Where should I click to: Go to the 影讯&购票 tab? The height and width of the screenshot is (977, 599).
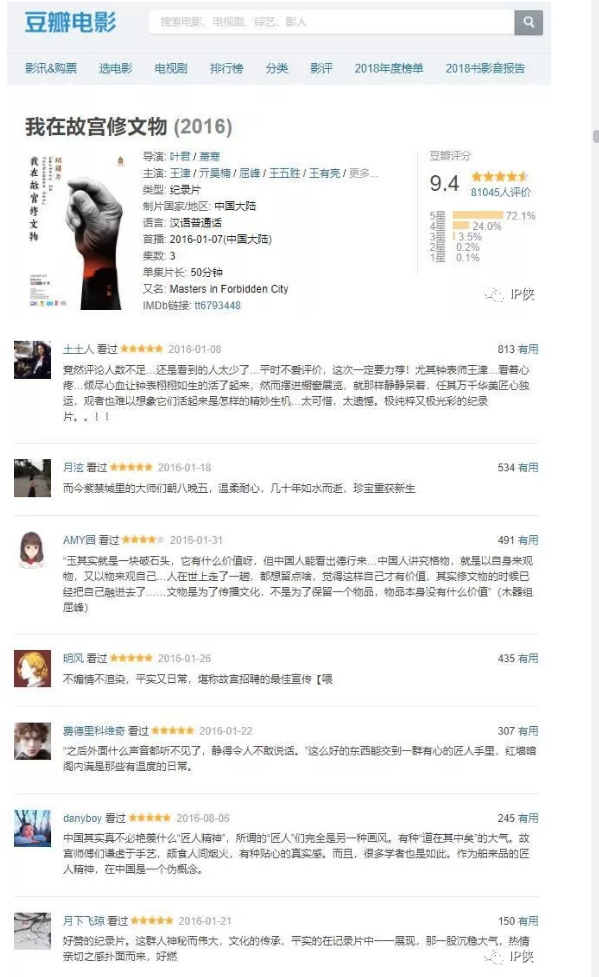pos(51,68)
